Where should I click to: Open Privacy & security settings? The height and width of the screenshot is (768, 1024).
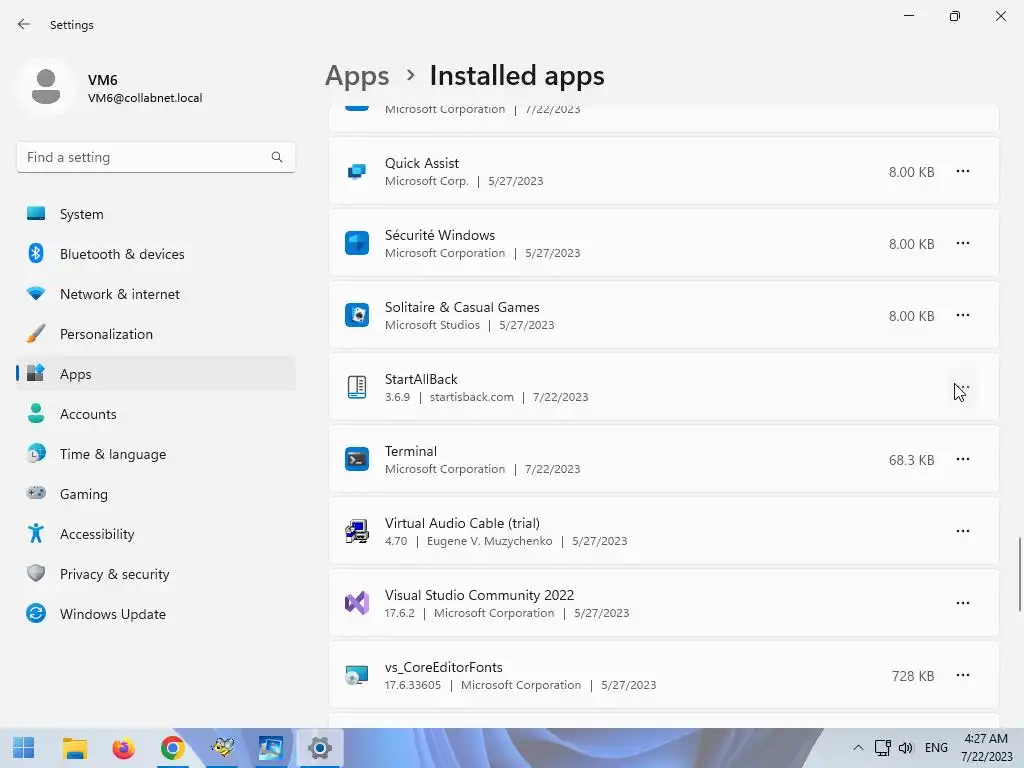[x=156, y=574]
